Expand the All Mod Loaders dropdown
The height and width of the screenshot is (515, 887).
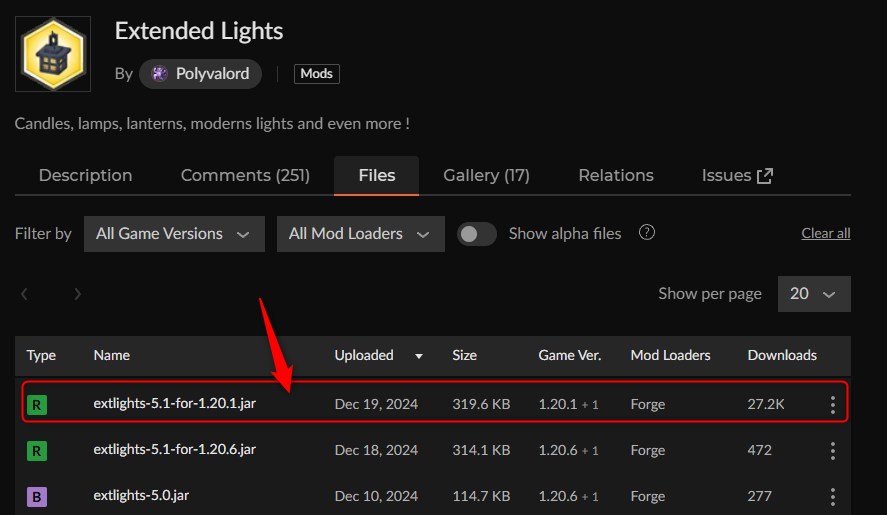click(x=360, y=234)
